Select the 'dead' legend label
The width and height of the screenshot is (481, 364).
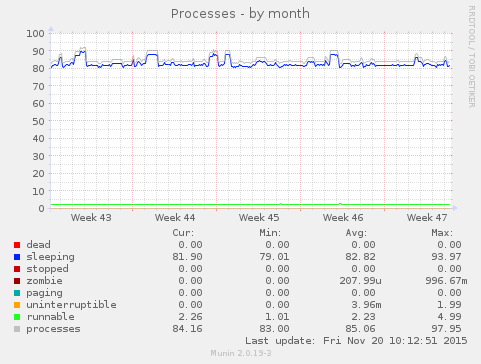click(38, 245)
